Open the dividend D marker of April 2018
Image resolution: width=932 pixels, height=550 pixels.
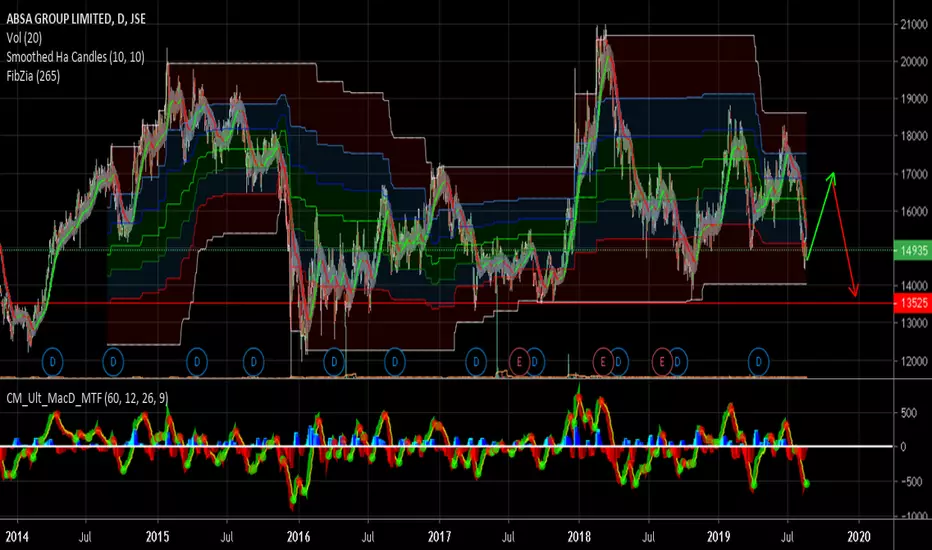tap(619, 362)
